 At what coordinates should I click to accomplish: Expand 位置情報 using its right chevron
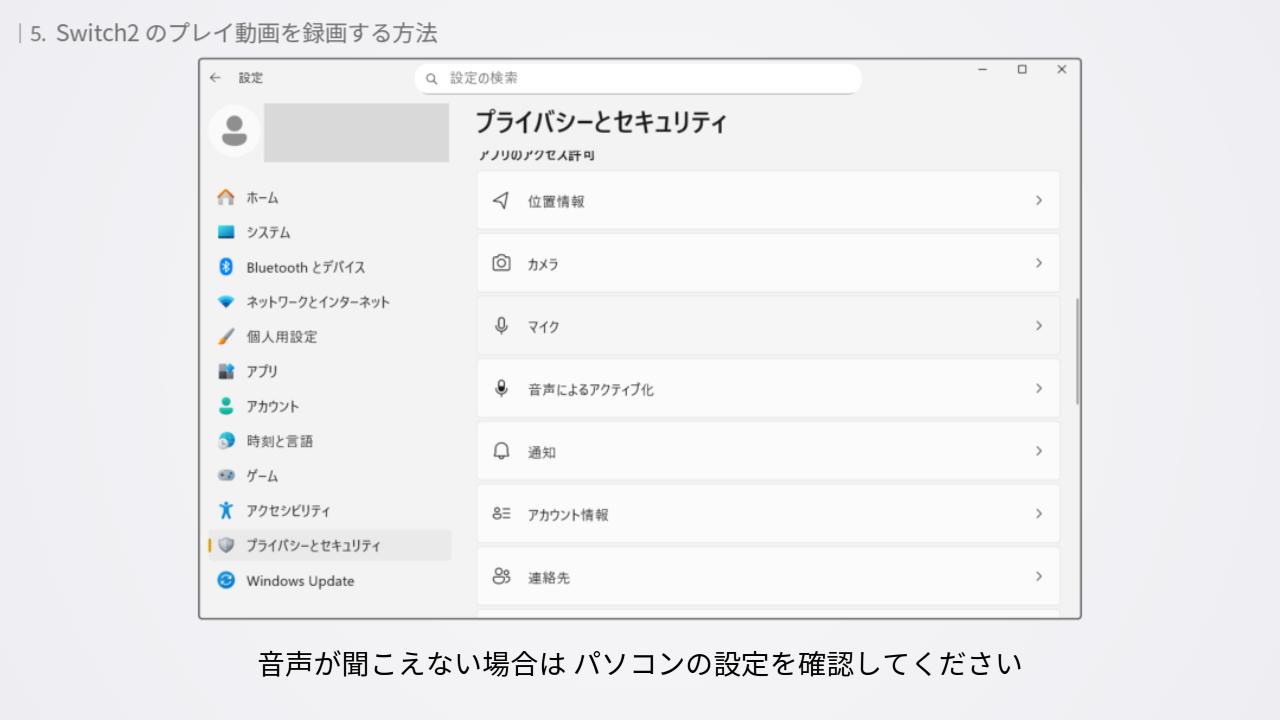coord(1039,201)
